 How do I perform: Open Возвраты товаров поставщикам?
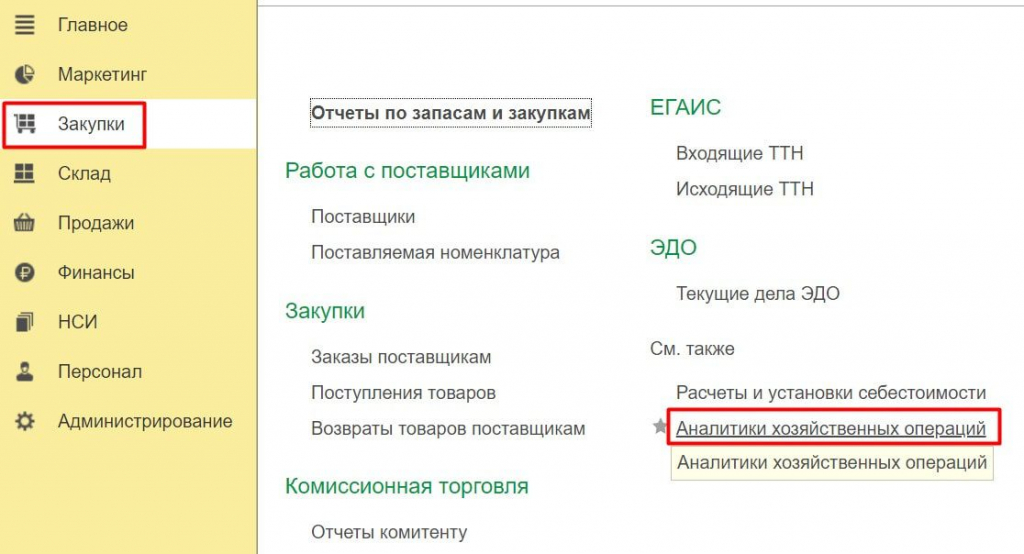[x=448, y=429]
